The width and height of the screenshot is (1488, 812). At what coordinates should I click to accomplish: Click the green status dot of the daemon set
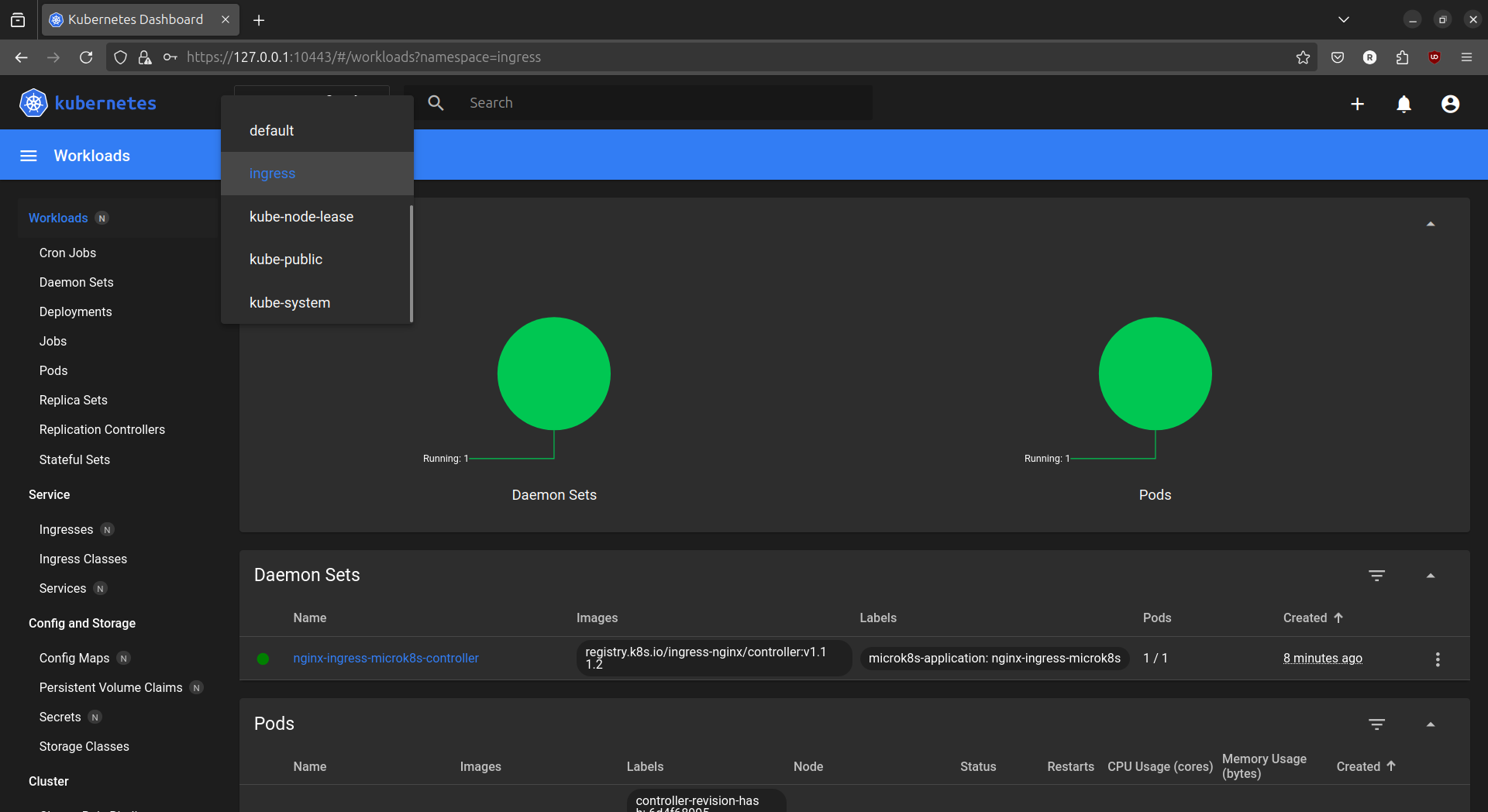pos(263,659)
